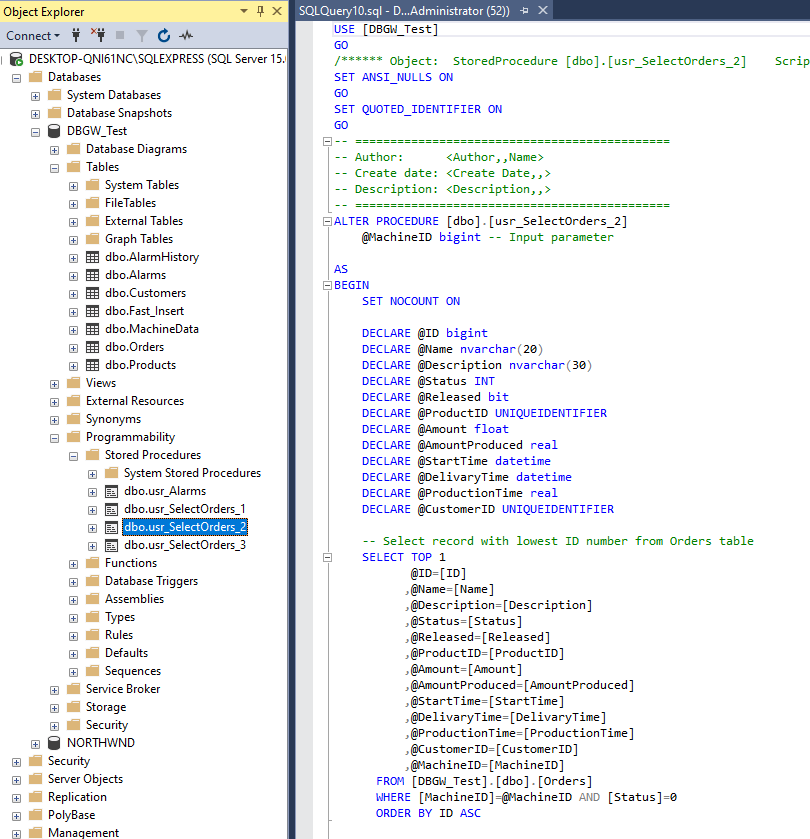810x839 pixels.
Task: Expand the dbo.usr_SelectOrders_2 procedure node
Action: tap(93, 528)
